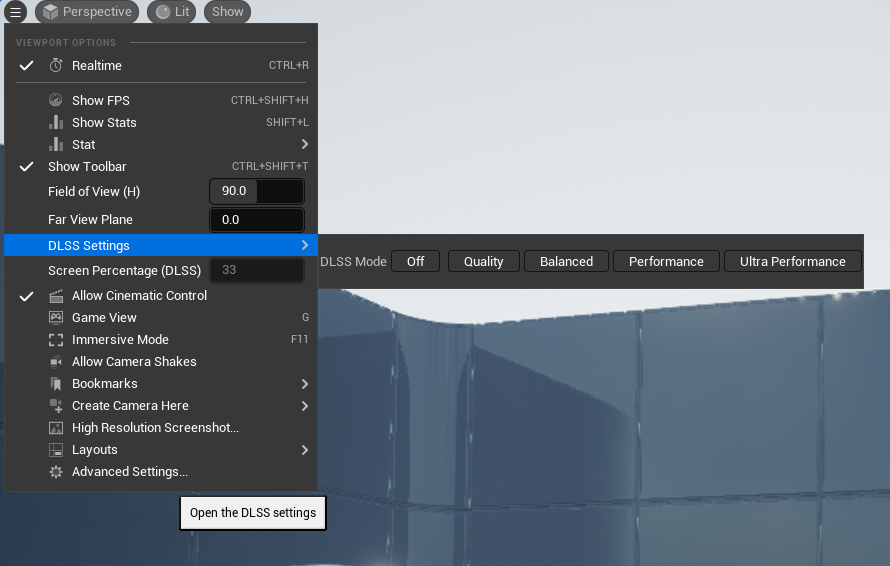Viewport: 890px width, 566px height.
Task: Click the High Resolution Screenshot image icon
Action: (56, 427)
